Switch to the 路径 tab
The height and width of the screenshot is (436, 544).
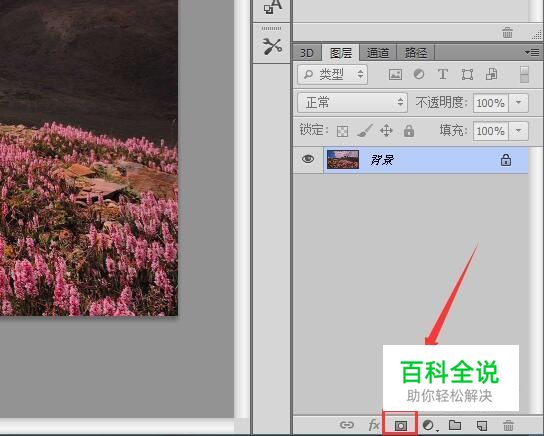coord(415,53)
